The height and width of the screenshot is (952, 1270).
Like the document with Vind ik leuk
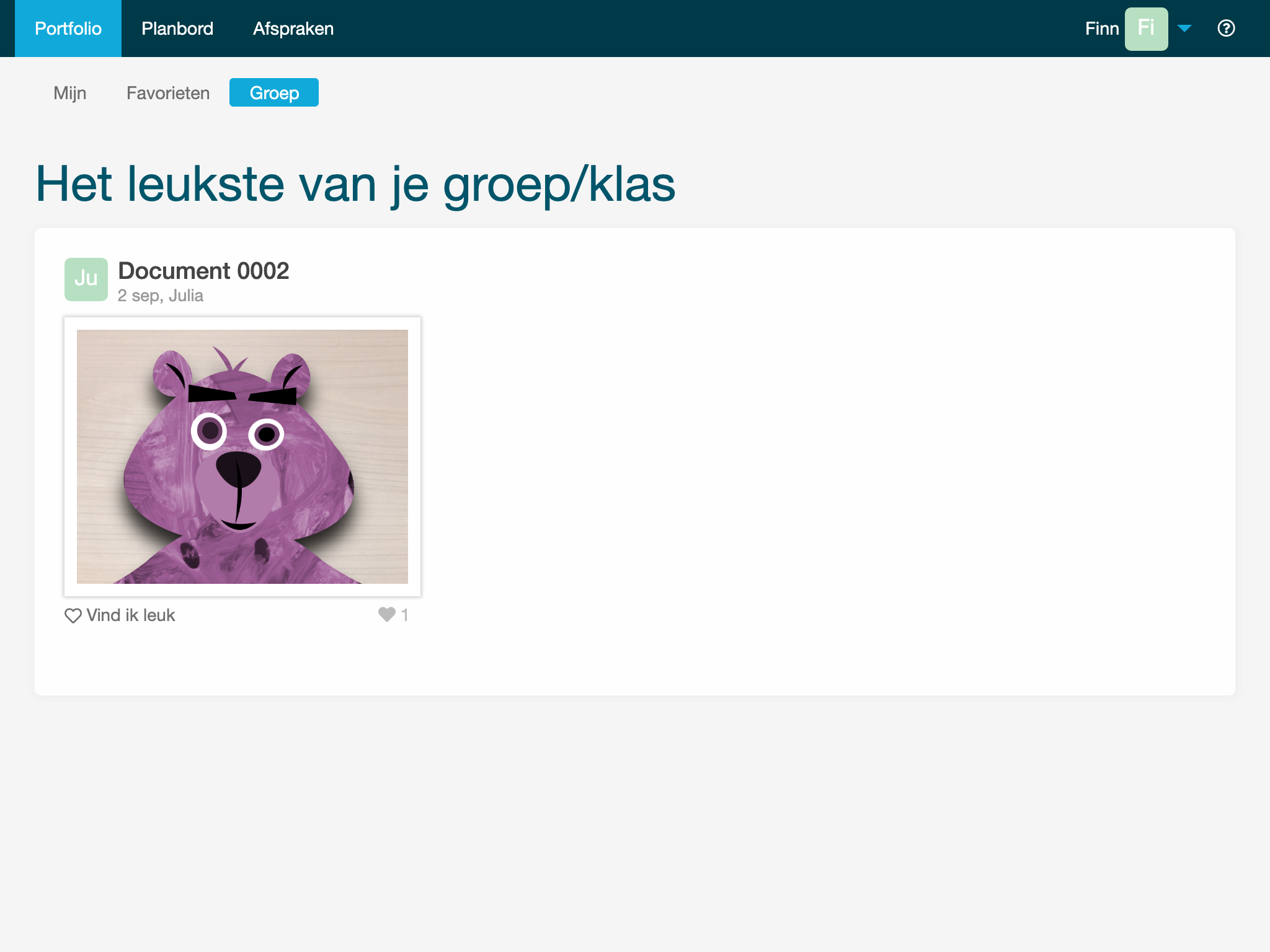(120, 615)
